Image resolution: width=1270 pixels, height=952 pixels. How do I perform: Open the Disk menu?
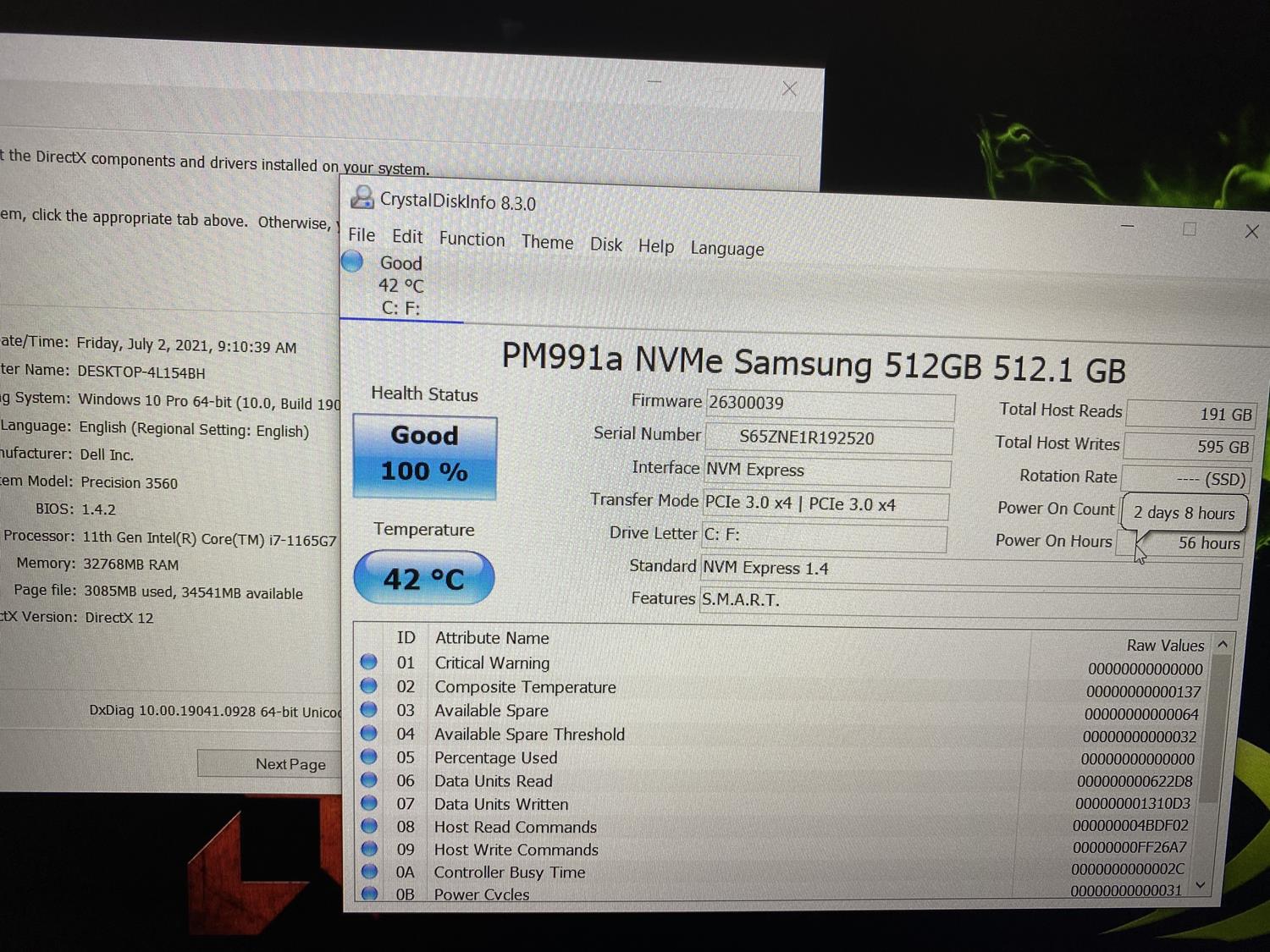[x=606, y=245]
